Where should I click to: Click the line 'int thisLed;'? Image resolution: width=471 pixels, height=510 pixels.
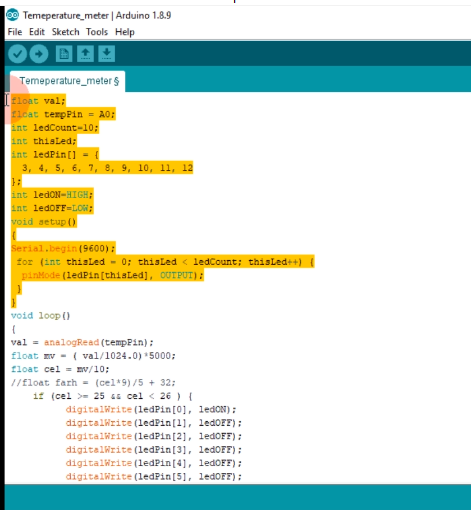[44, 141]
